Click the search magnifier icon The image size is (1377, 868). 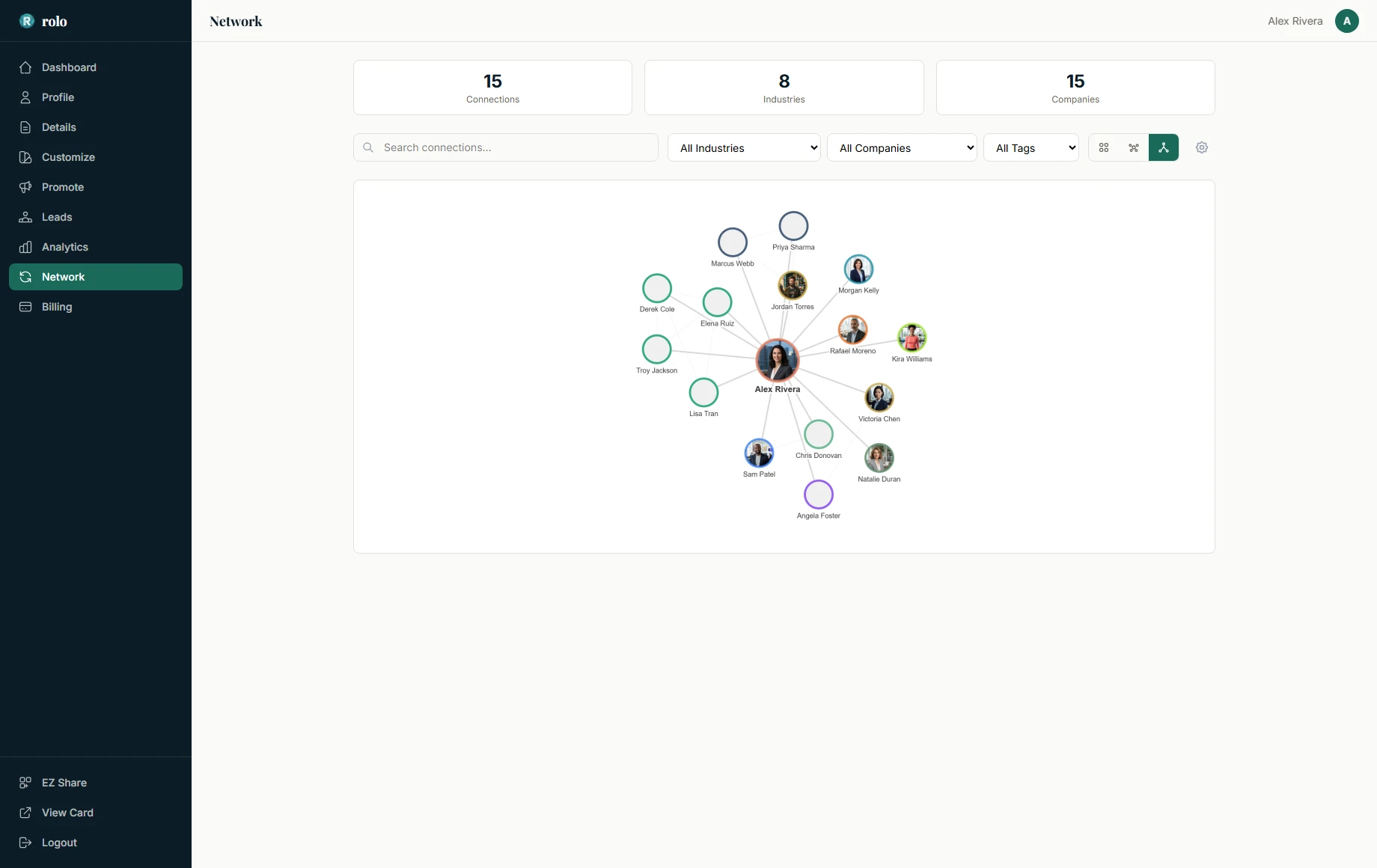tap(368, 147)
